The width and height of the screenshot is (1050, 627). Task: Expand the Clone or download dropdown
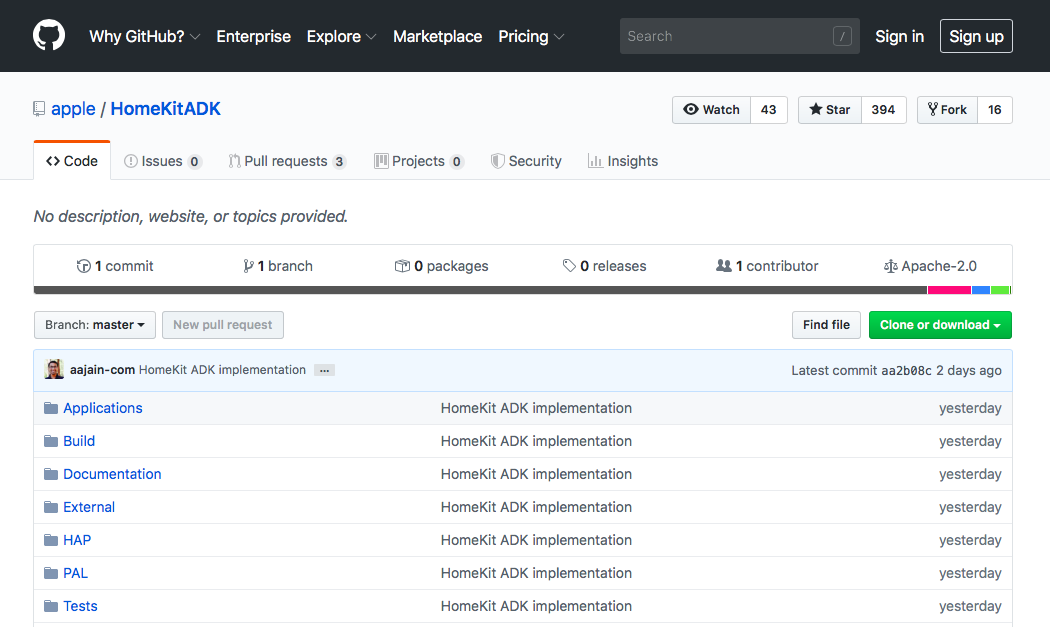tap(940, 325)
